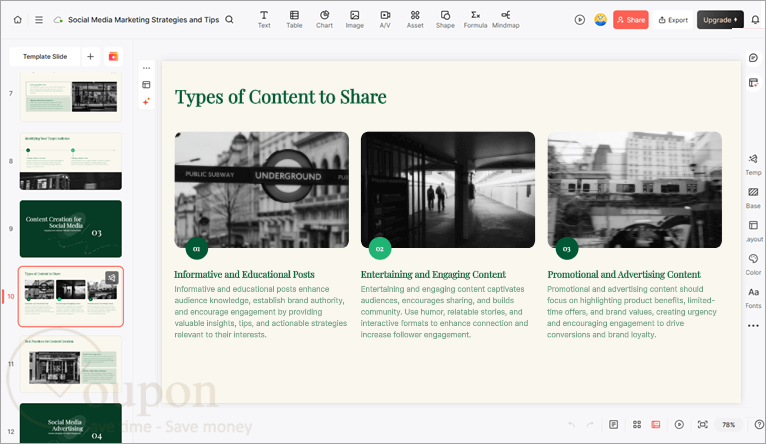Click the Template Slide tab
Screen dimensions: 766x444
pos(45,57)
